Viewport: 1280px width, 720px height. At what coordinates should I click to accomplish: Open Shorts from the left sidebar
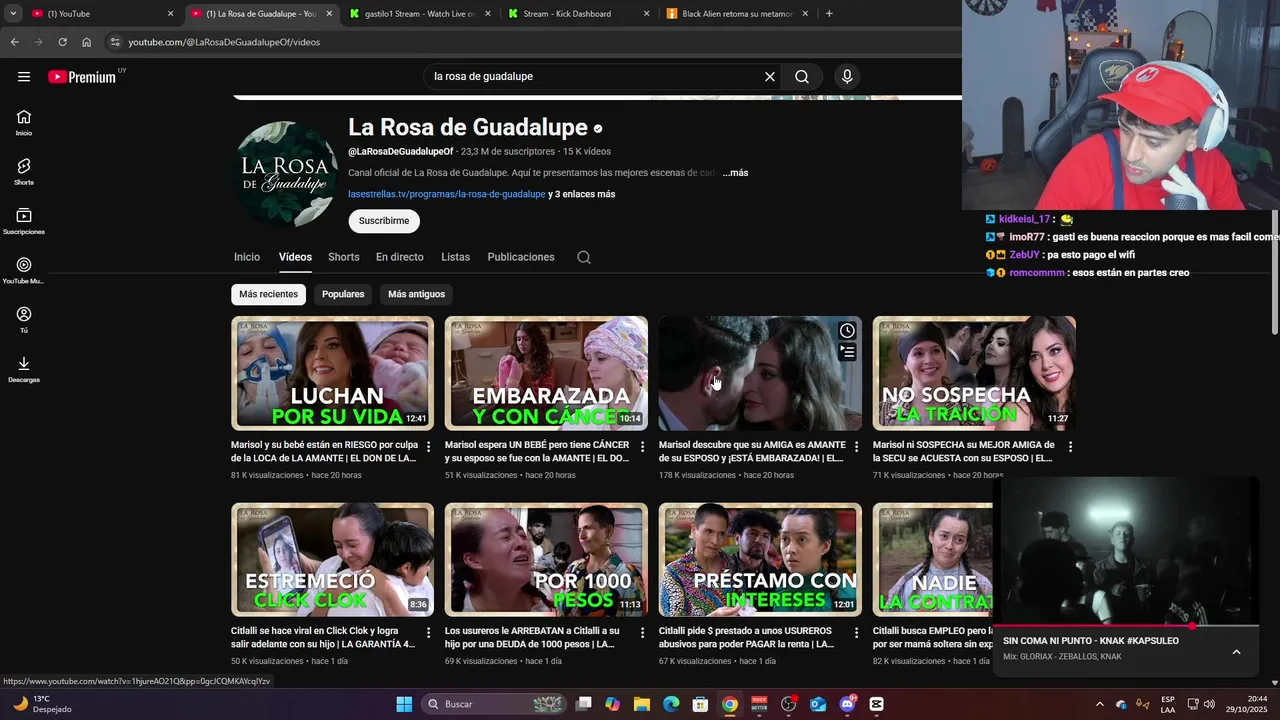pos(24,172)
